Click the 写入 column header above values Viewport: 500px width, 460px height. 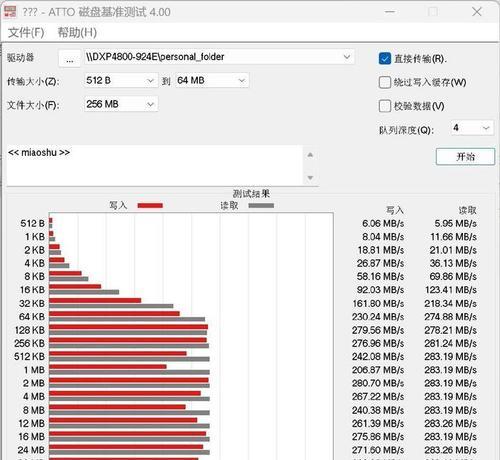pos(395,210)
